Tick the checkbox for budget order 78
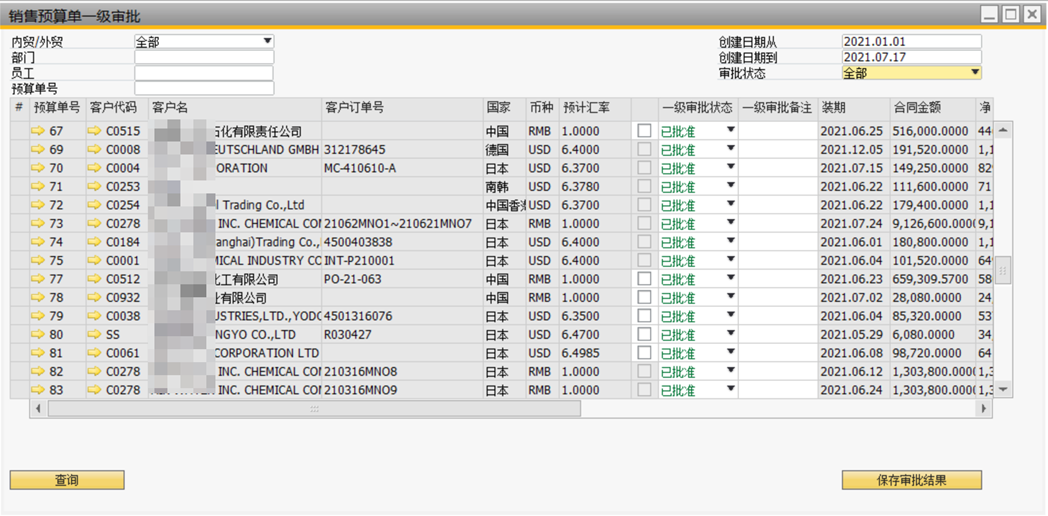The height and width of the screenshot is (516, 1048). pos(644,297)
